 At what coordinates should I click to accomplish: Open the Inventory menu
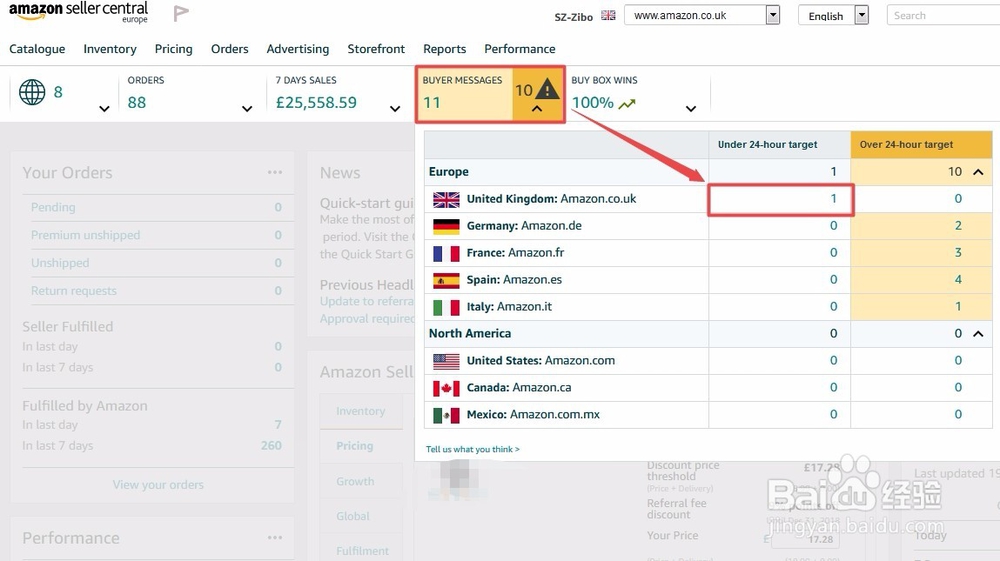[110, 49]
